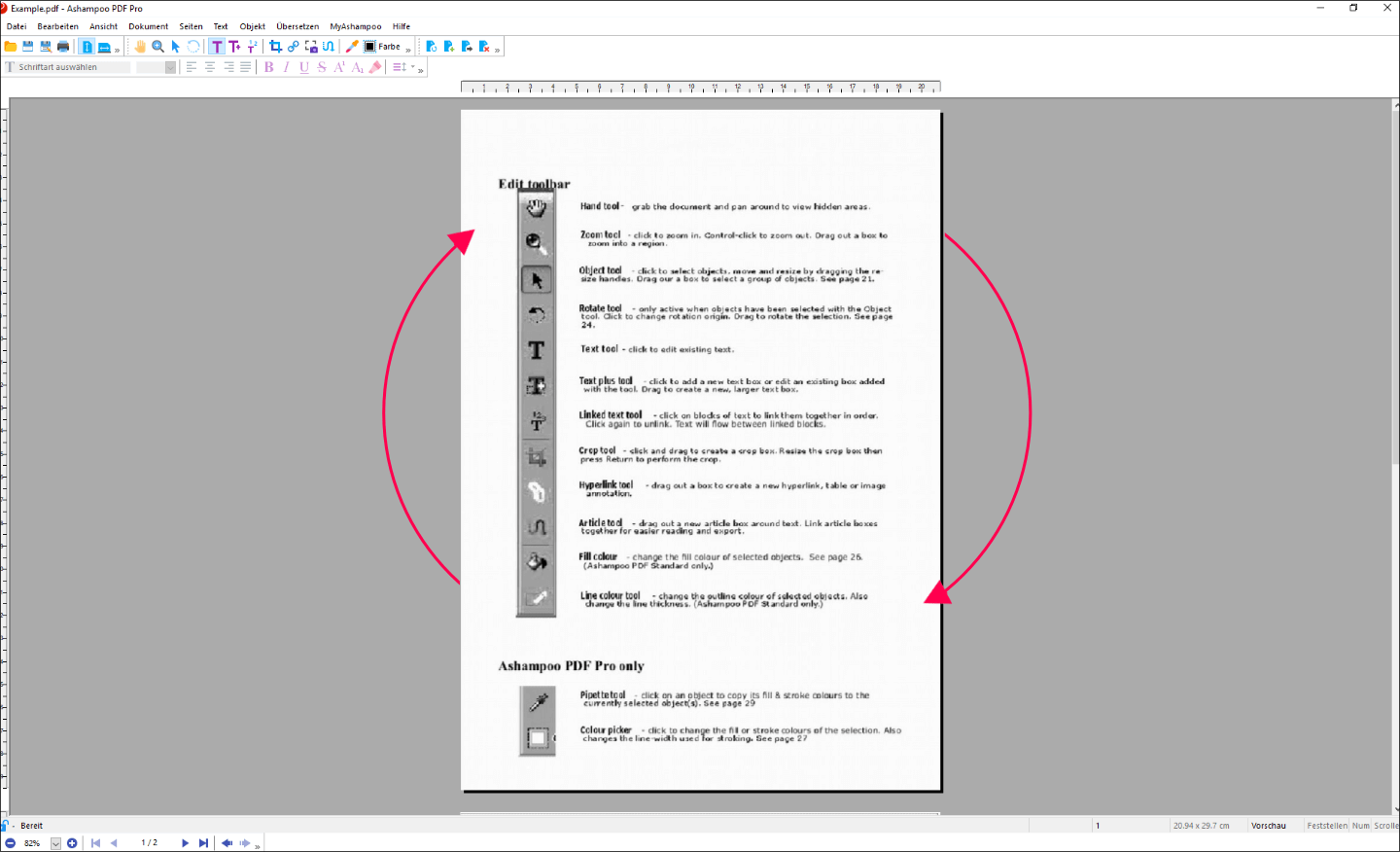Zoom in with the plus button
Image resolution: width=1400 pixels, height=852 pixels.
click(x=72, y=843)
